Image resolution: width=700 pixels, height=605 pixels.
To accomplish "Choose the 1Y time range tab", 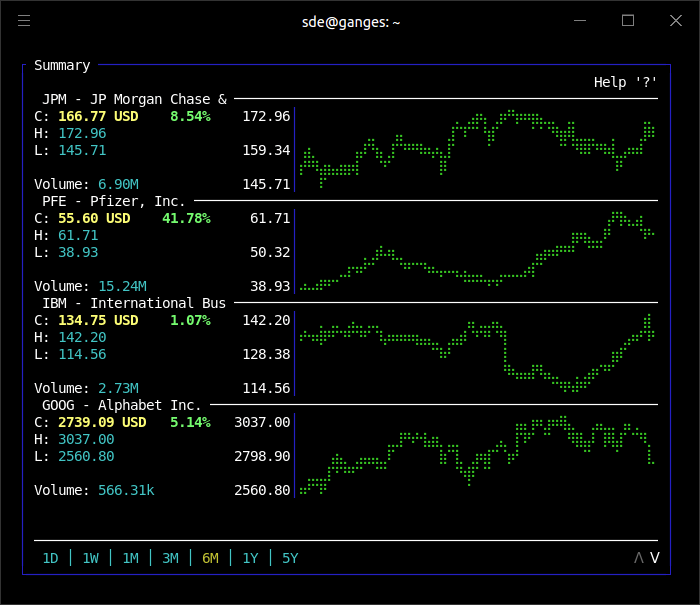I will pyautogui.click(x=250, y=558).
